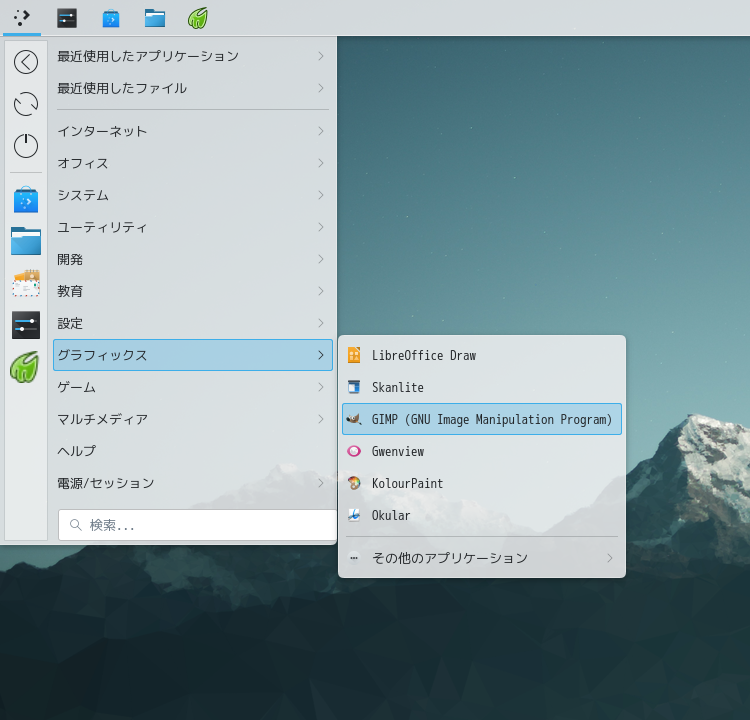Open the 教育 category
750x720 pixels.
[x=193, y=291]
